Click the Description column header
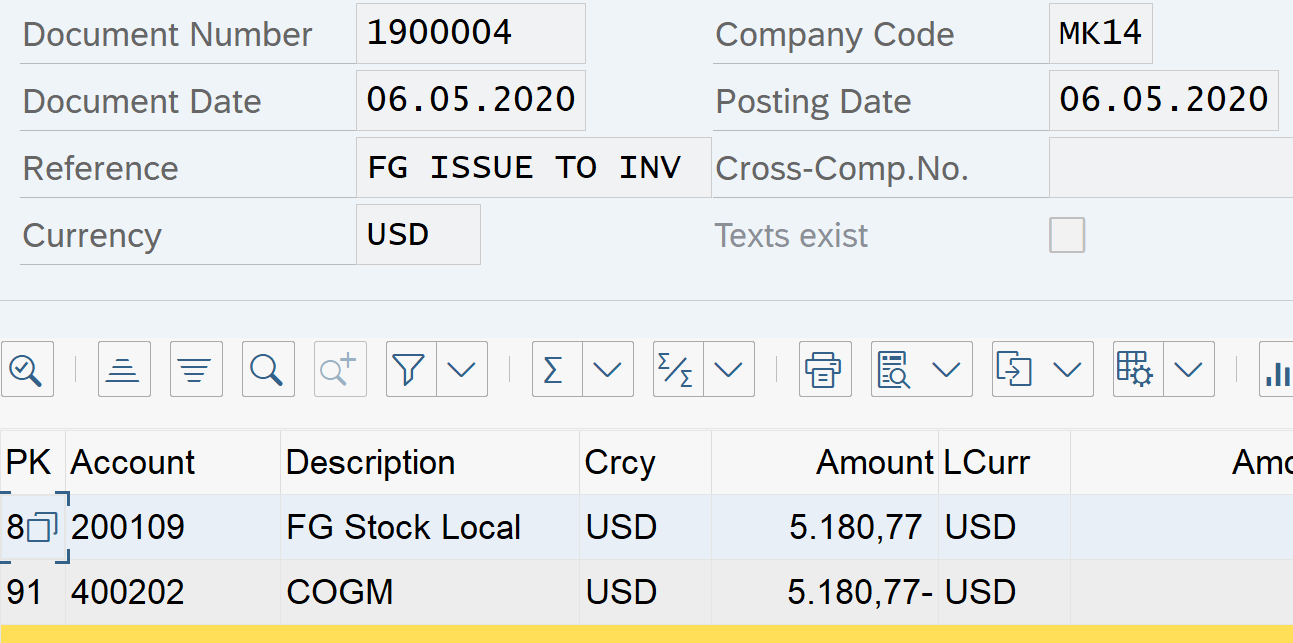Screen dimensions: 1293x643 [x=370, y=463]
